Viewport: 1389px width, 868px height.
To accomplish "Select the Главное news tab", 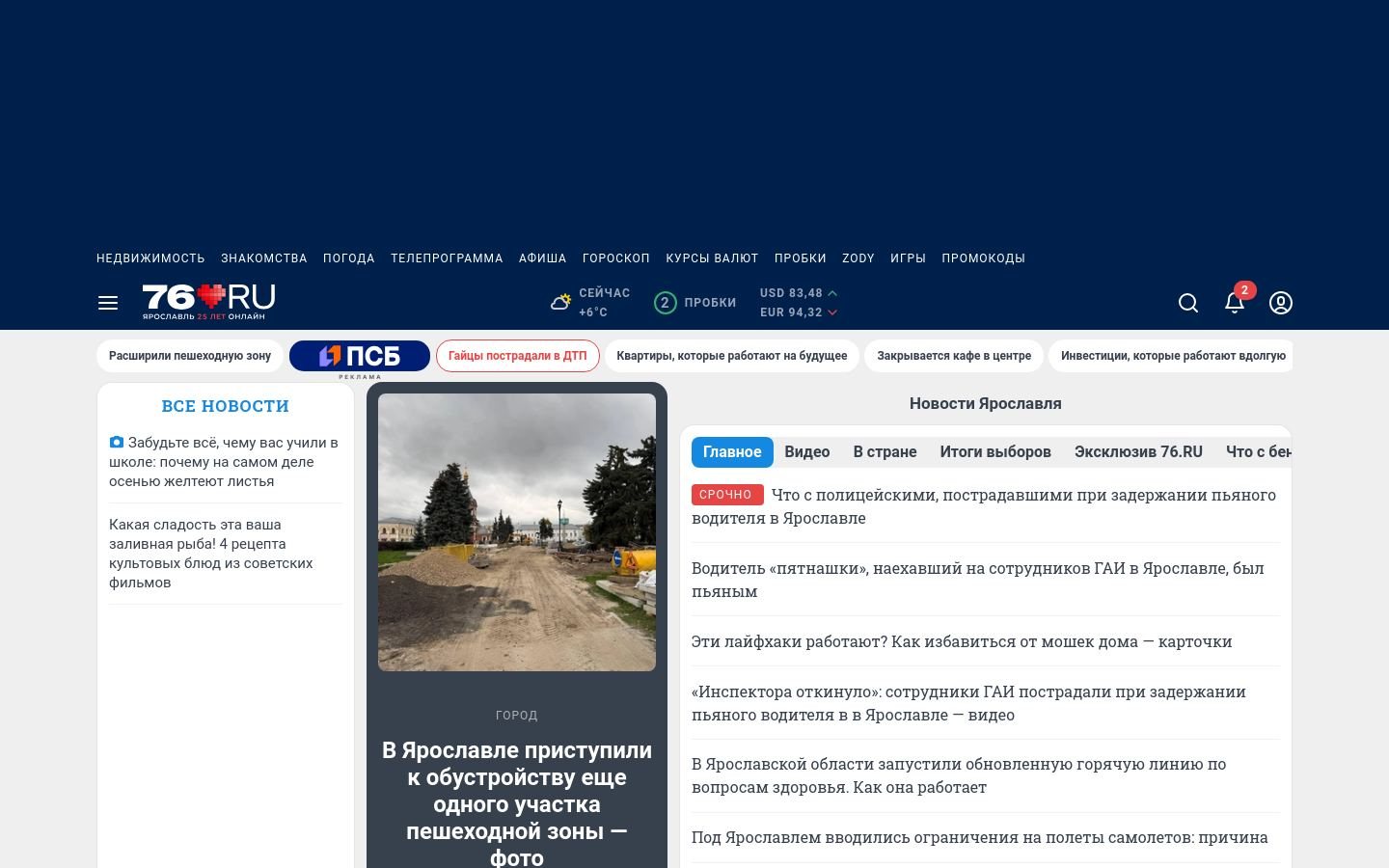I will [x=732, y=452].
